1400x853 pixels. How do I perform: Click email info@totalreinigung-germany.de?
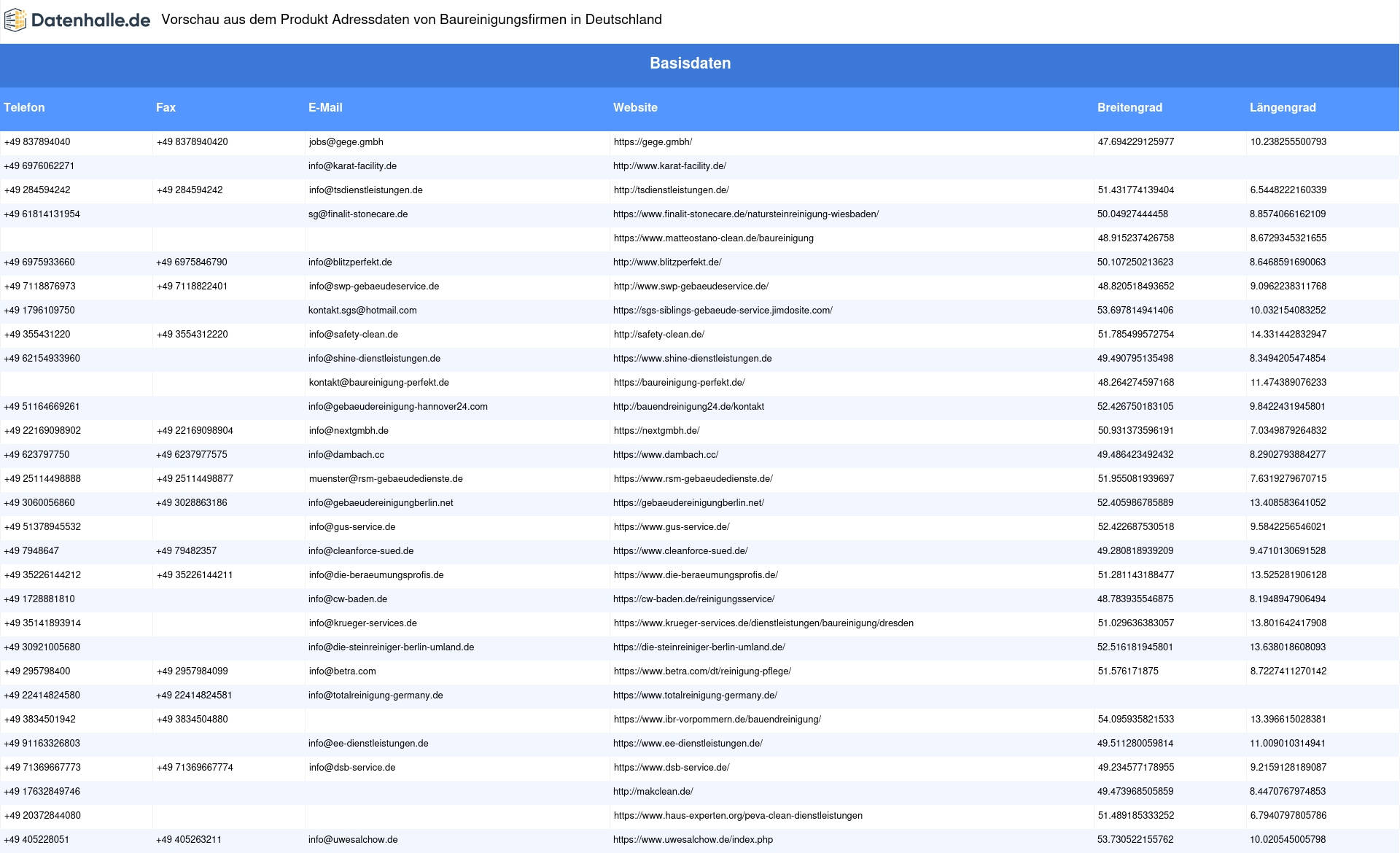376,696
